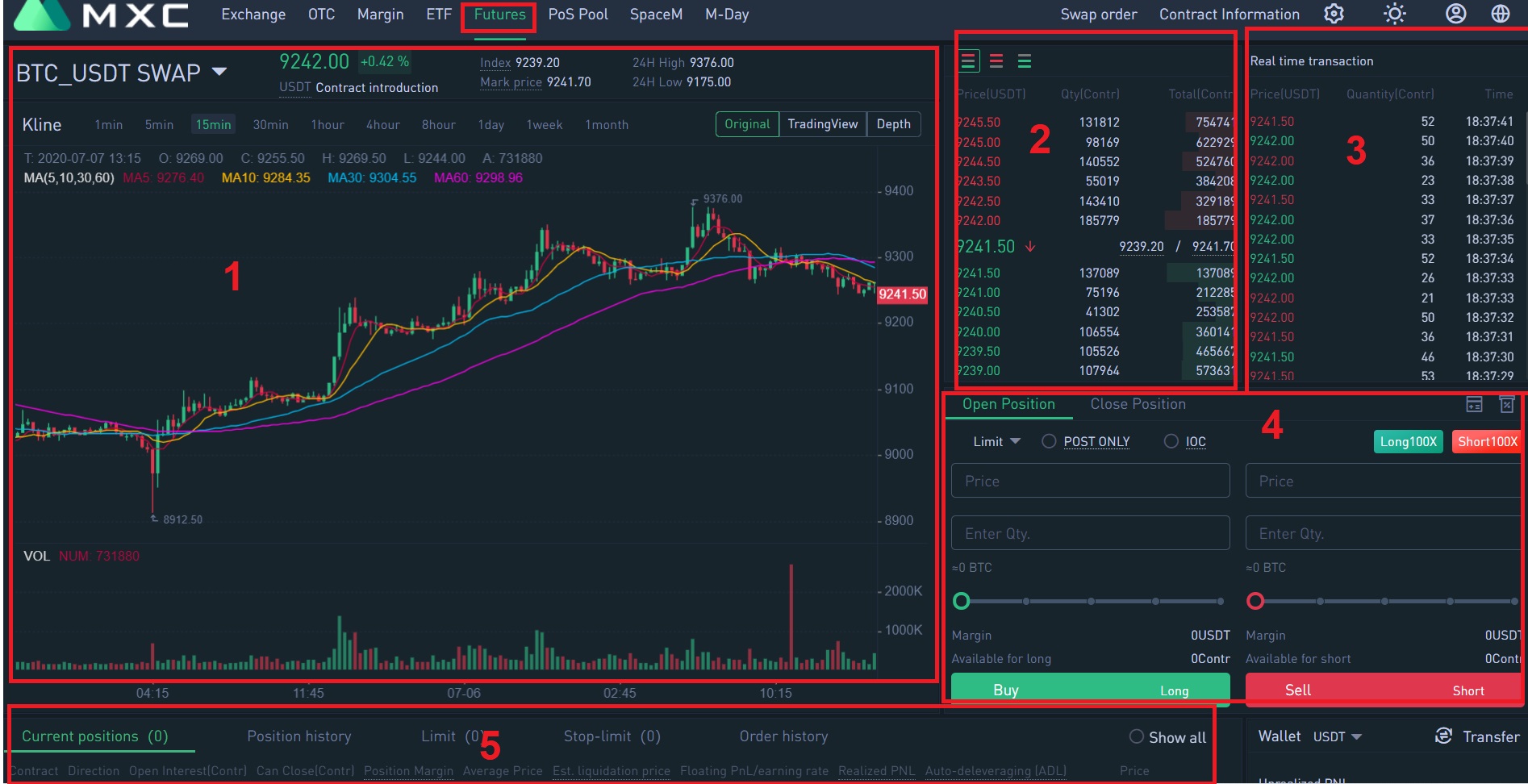
Task: Select the 1min kline interval
Action: 109,124
